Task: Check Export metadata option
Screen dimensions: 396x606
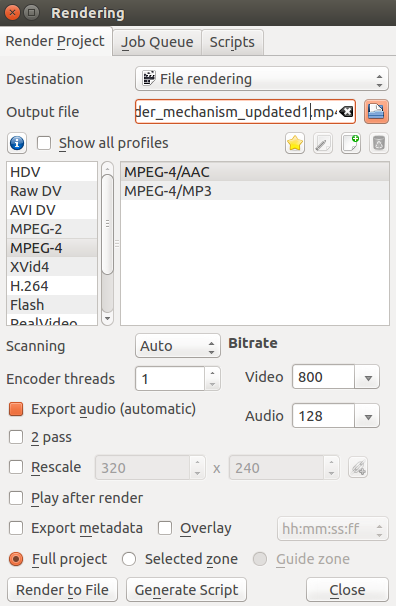Action: [16, 528]
